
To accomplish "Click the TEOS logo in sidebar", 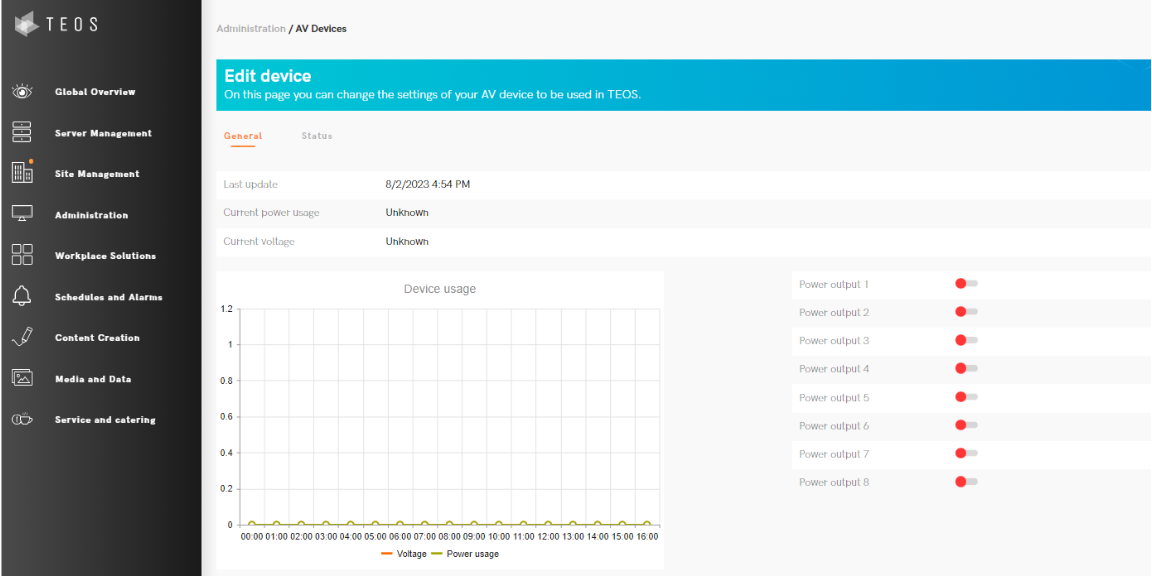I will 56,24.
